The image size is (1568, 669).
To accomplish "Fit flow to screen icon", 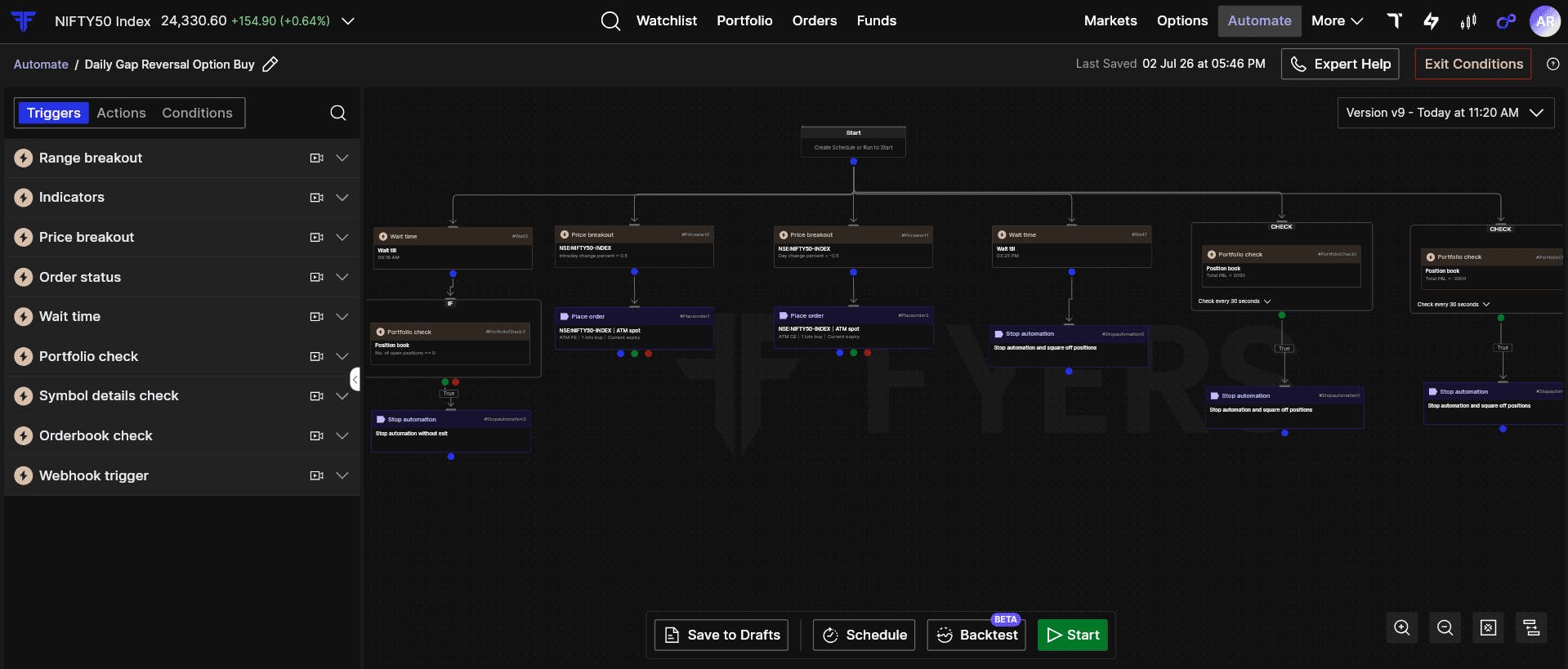I will 1489,627.
